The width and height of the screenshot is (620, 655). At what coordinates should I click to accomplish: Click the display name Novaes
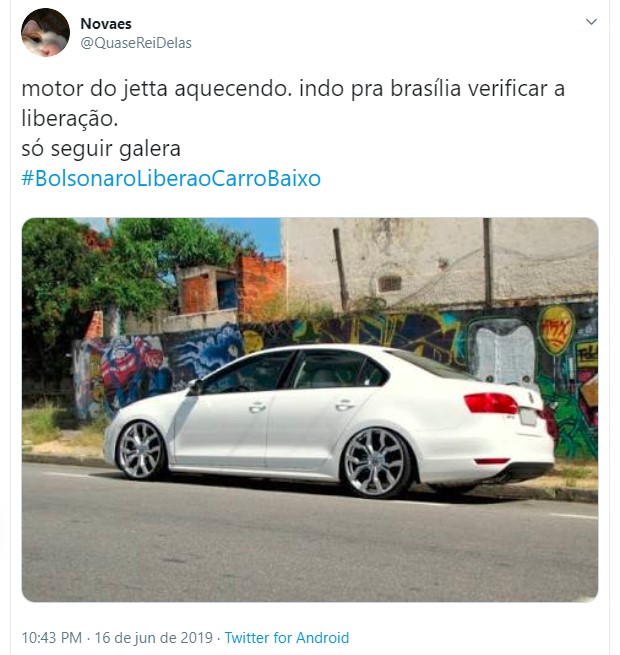click(x=106, y=24)
